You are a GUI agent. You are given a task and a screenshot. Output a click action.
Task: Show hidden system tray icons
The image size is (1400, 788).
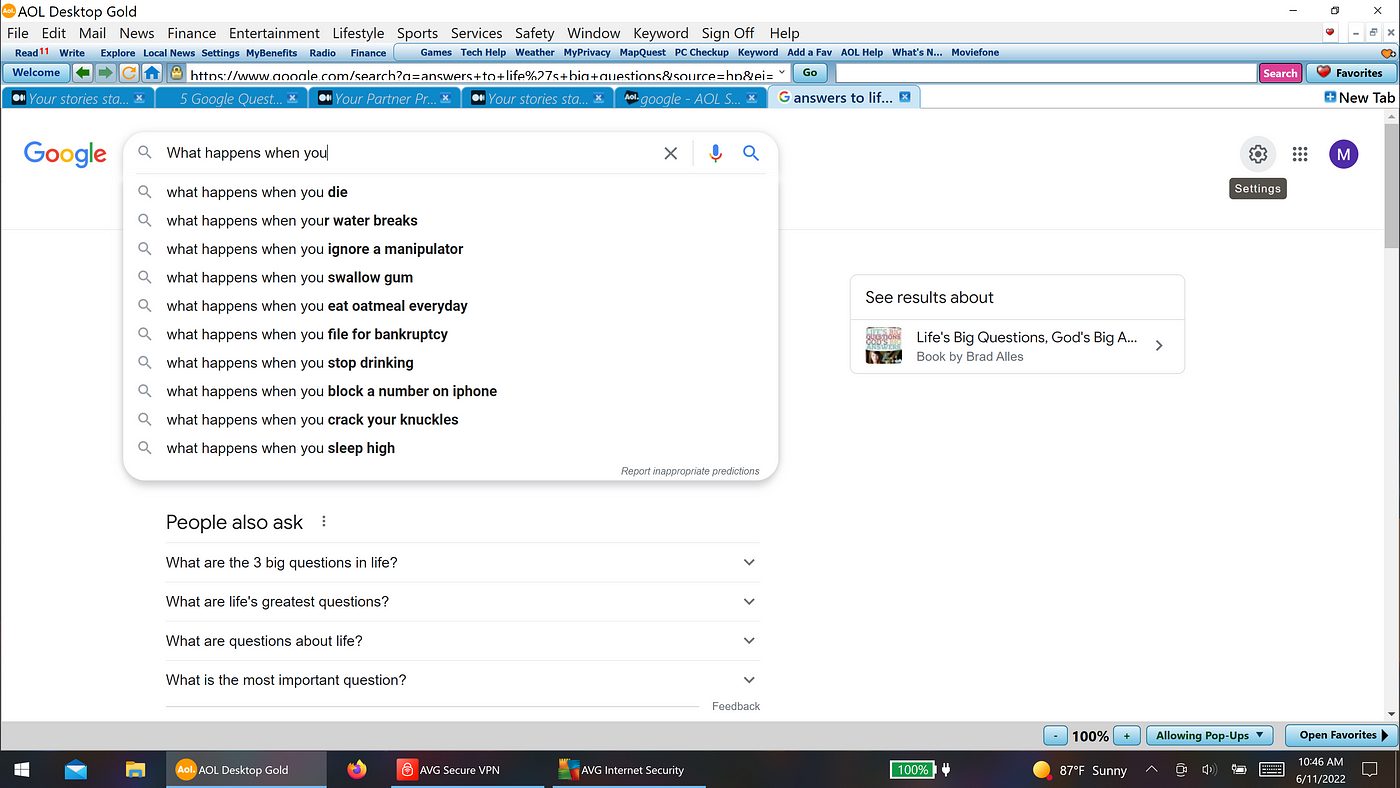pyautogui.click(x=1151, y=770)
